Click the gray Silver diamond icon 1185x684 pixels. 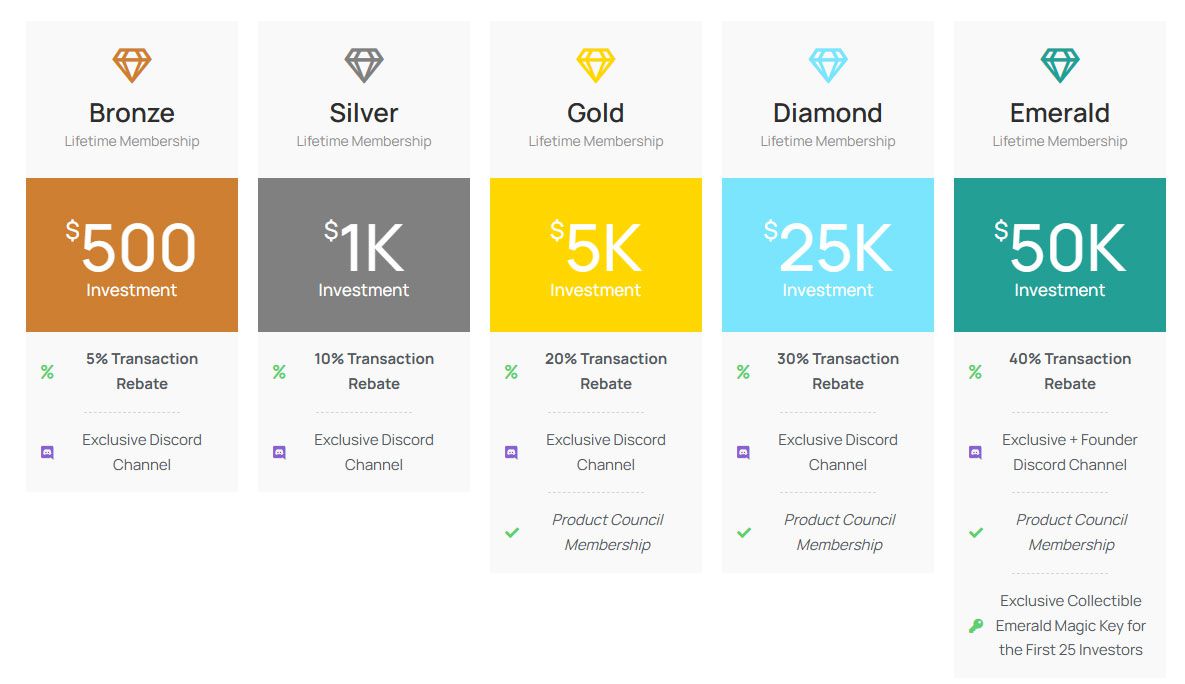[x=364, y=65]
